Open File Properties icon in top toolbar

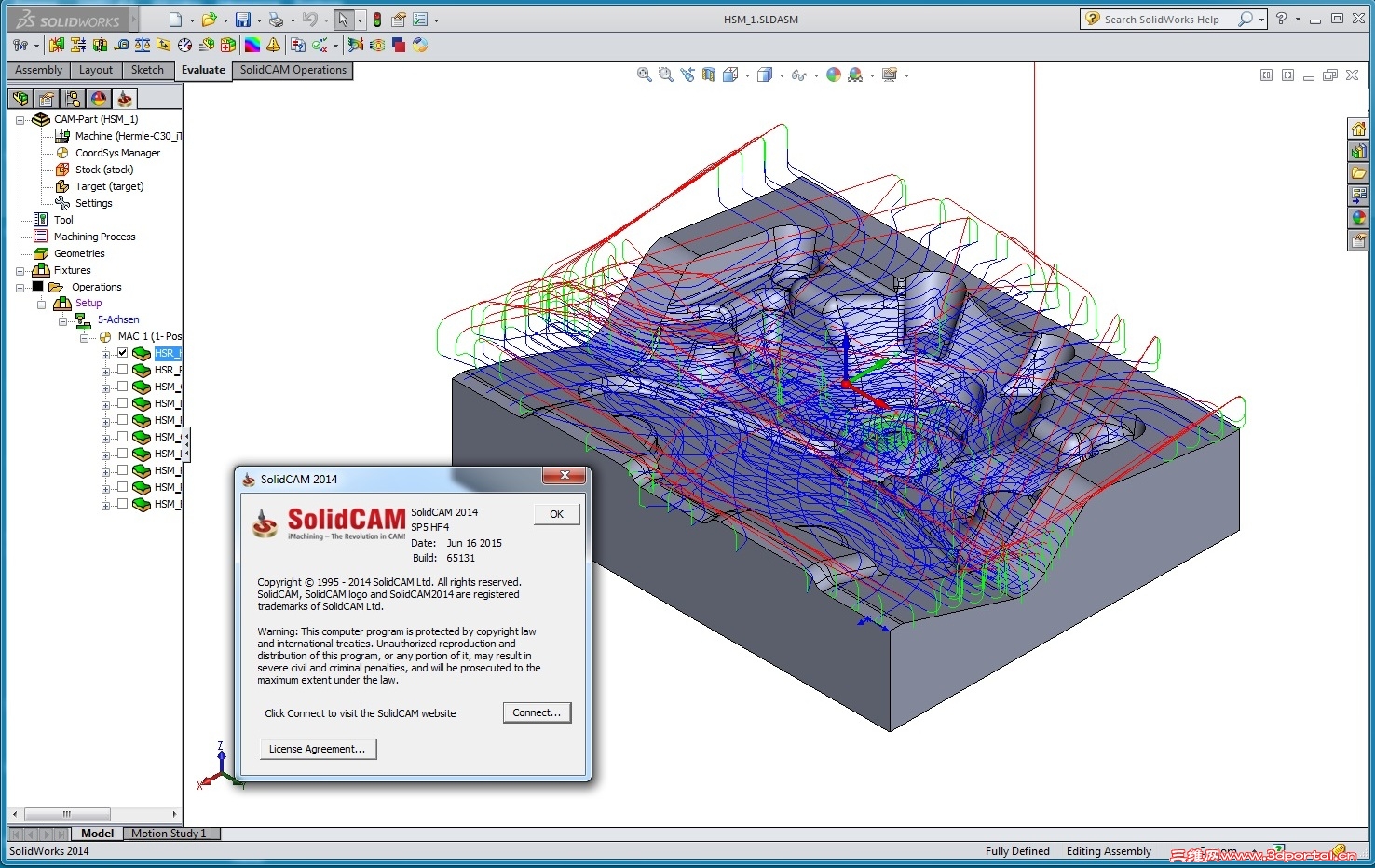[399, 20]
